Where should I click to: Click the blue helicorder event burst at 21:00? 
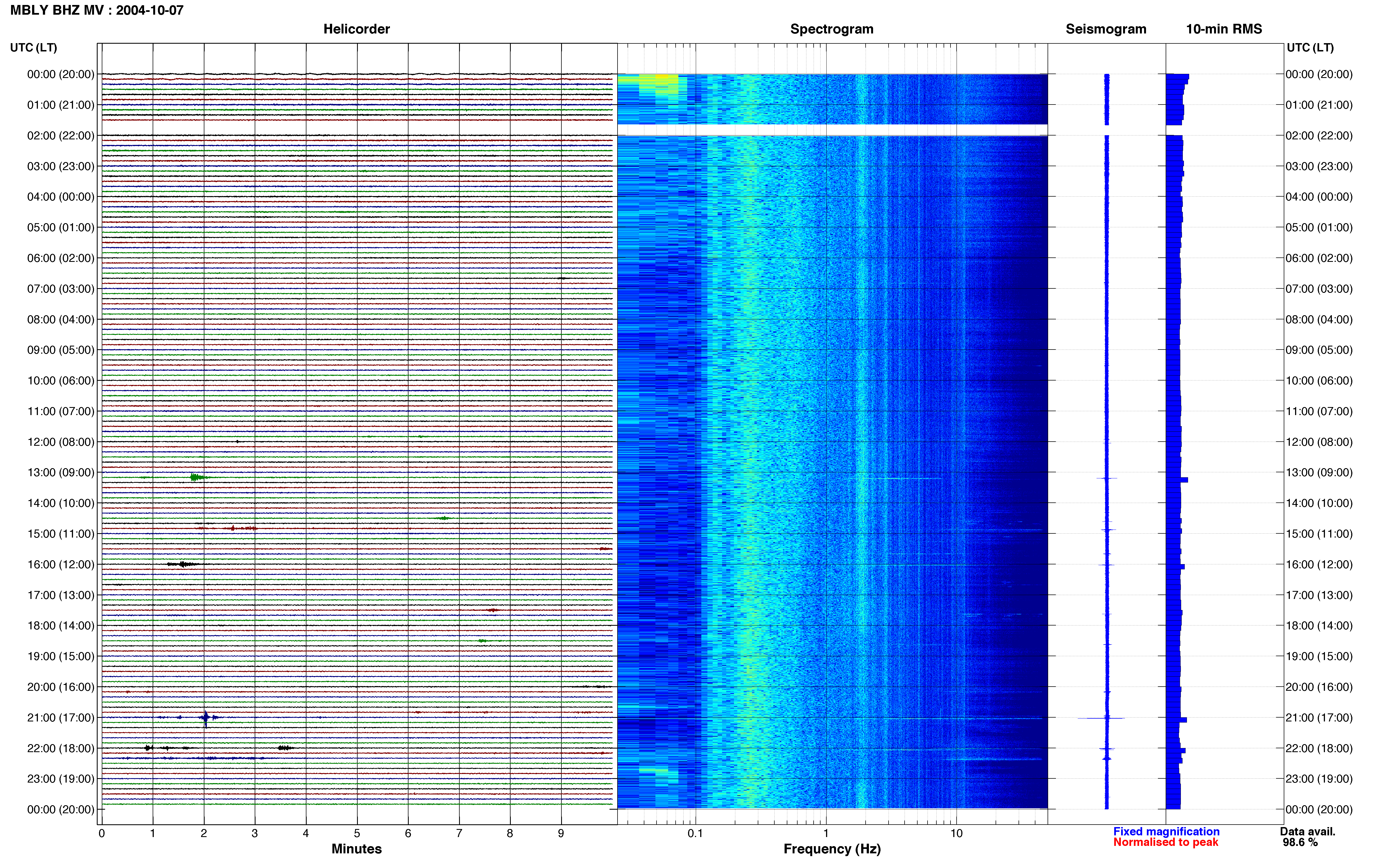coord(206,718)
